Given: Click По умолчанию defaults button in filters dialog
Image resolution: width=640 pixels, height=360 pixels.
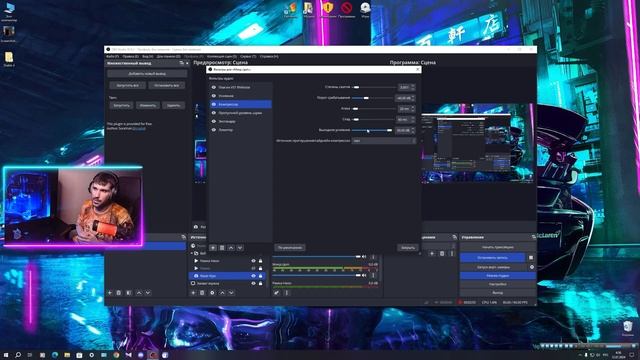Looking at the screenshot, I should 290,248.
